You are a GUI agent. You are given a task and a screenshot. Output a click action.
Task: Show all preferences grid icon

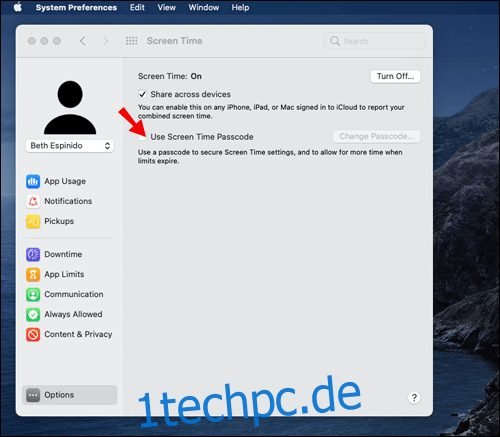pos(131,41)
